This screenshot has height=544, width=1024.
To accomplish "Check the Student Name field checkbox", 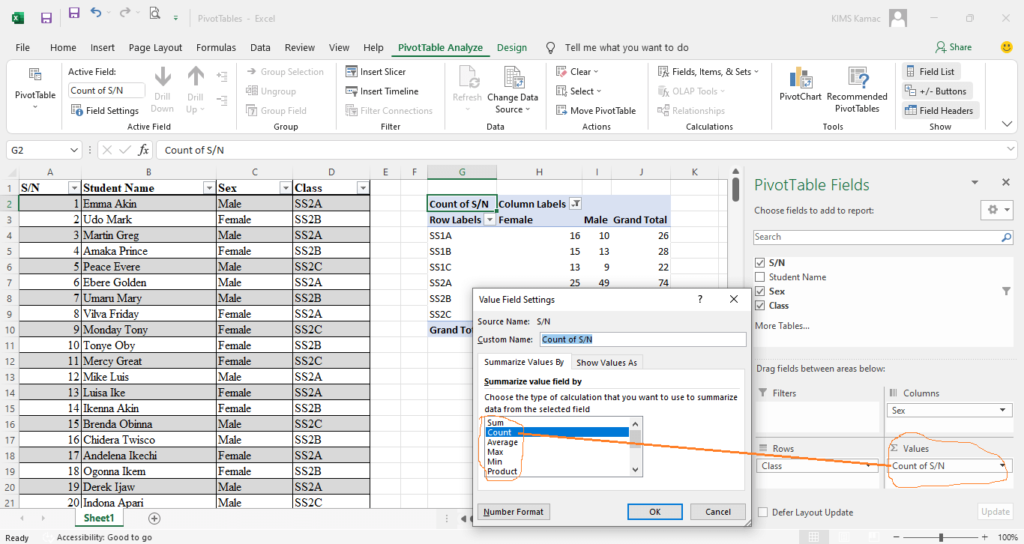I will (x=760, y=277).
